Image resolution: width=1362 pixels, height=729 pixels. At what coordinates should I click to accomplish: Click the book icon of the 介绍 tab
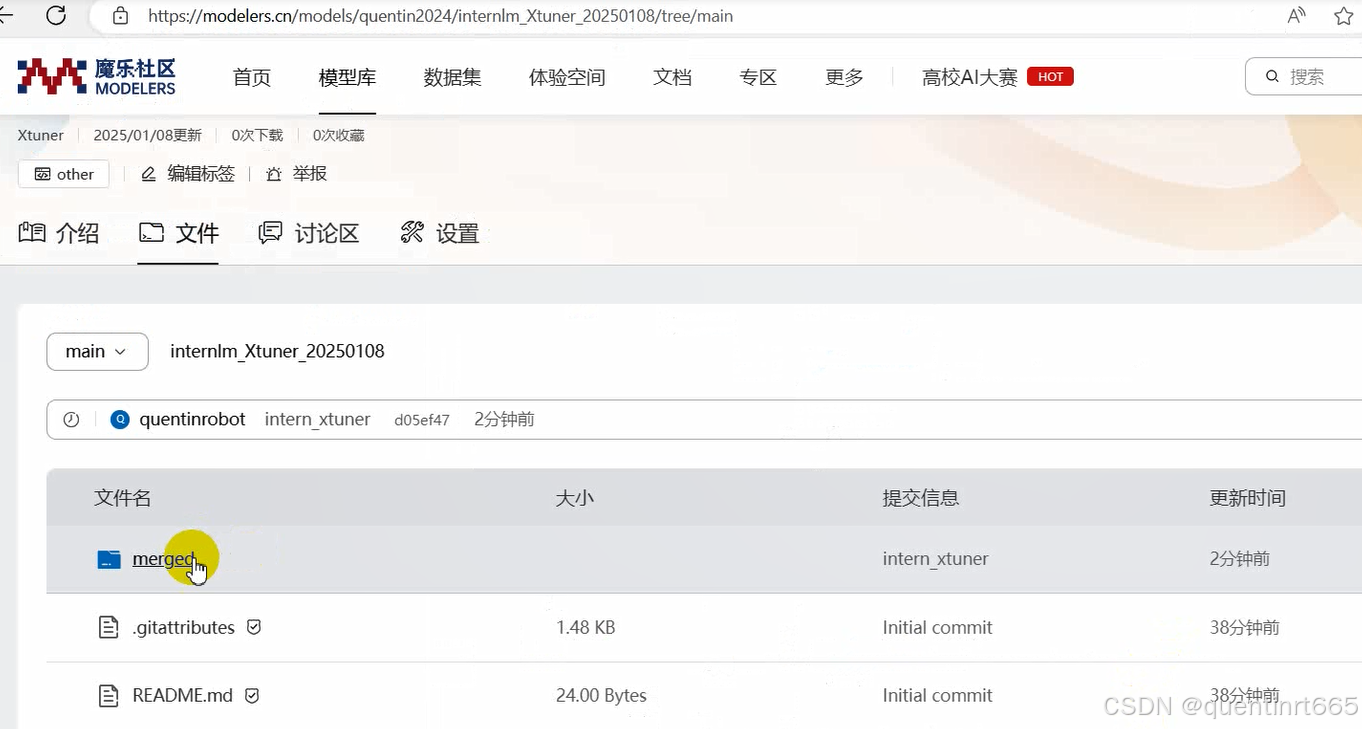(32, 233)
